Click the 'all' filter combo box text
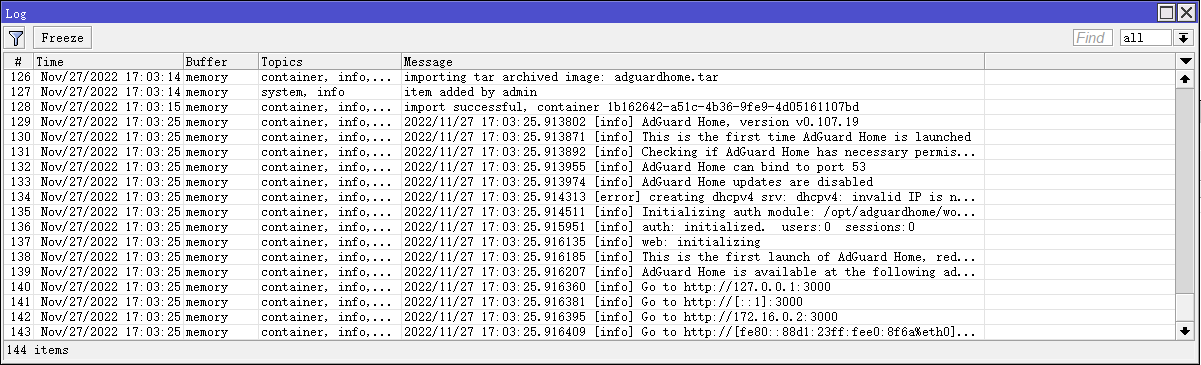Viewport: 1201px width, 365px height. tap(1145, 38)
